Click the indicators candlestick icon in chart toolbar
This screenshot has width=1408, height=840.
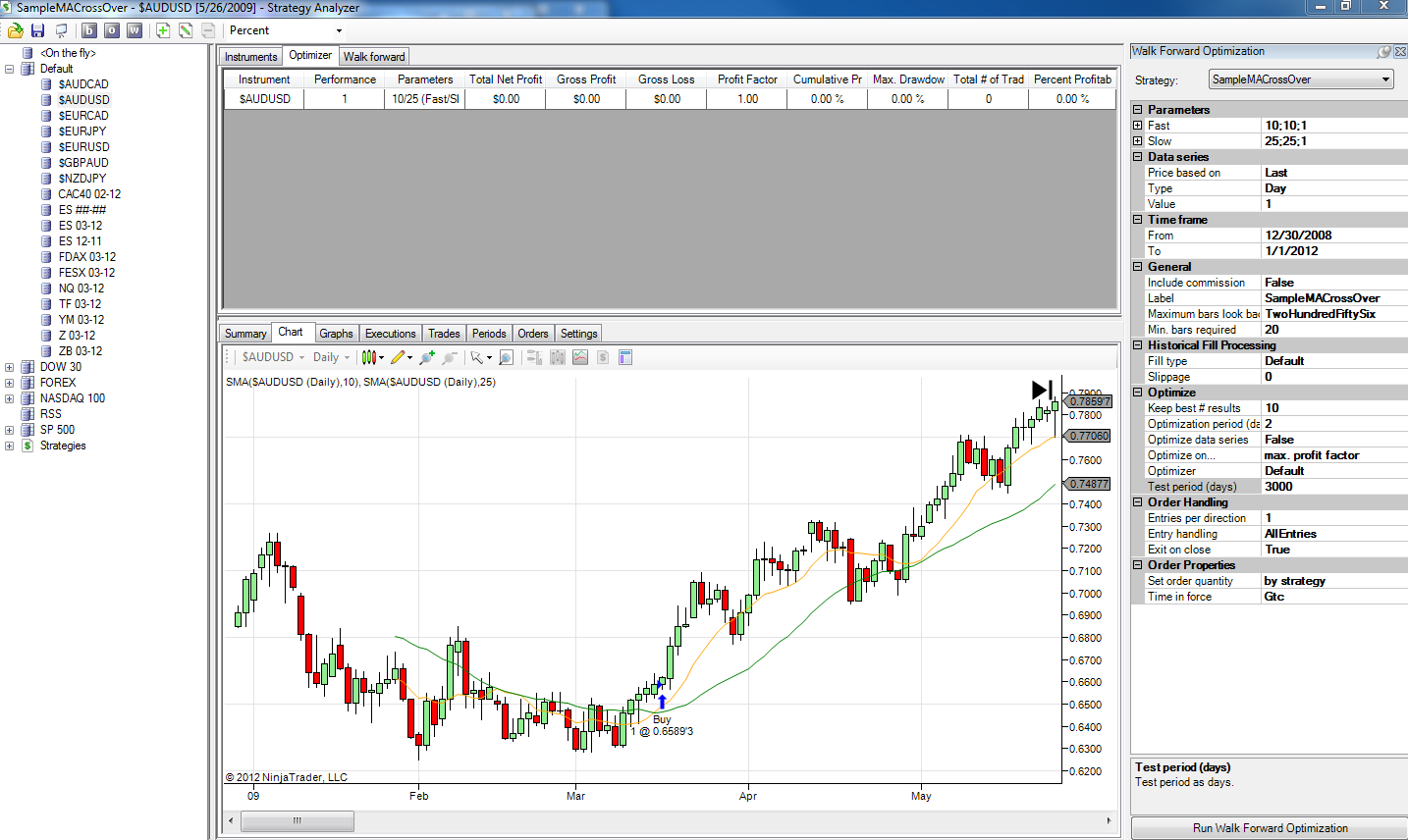click(x=558, y=357)
